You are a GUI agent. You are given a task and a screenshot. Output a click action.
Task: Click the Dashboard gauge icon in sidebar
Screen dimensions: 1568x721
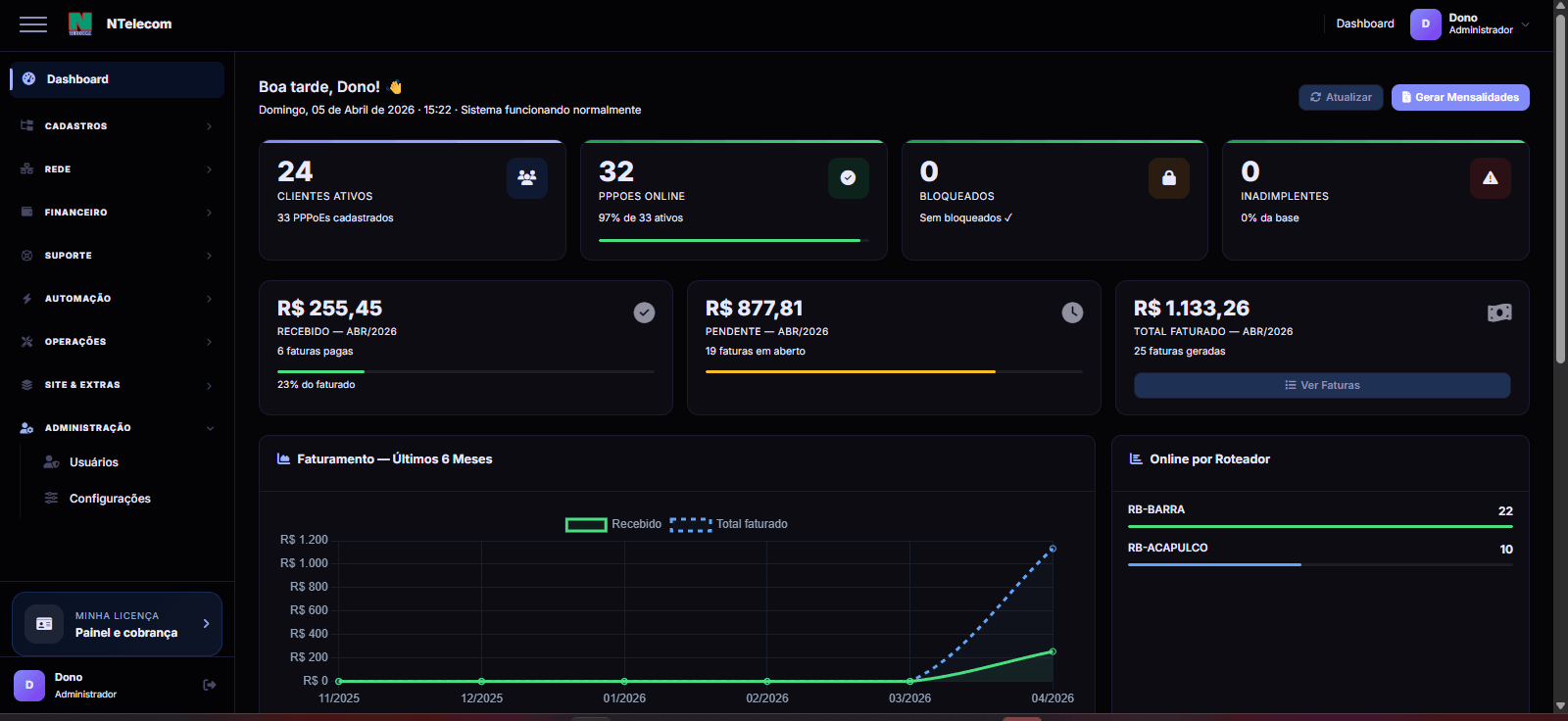point(28,78)
